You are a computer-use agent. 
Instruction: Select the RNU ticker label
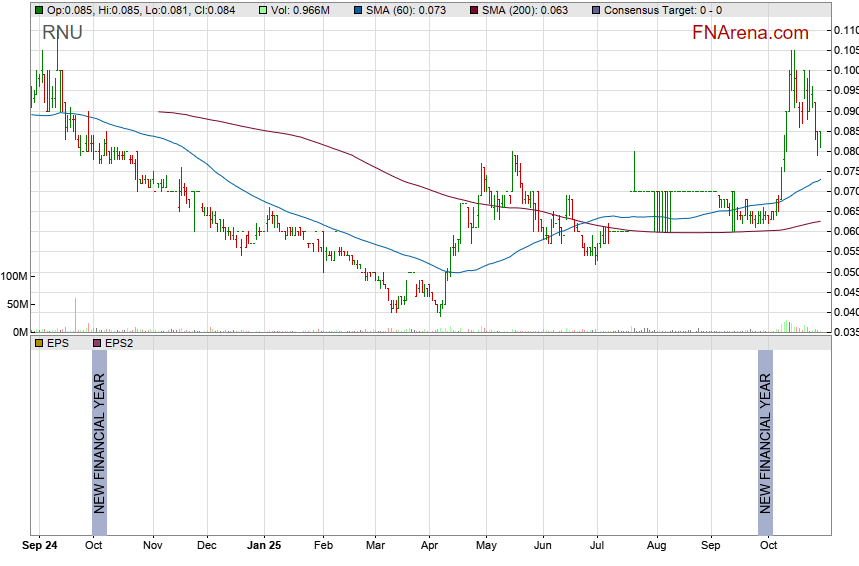coord(62,33)
